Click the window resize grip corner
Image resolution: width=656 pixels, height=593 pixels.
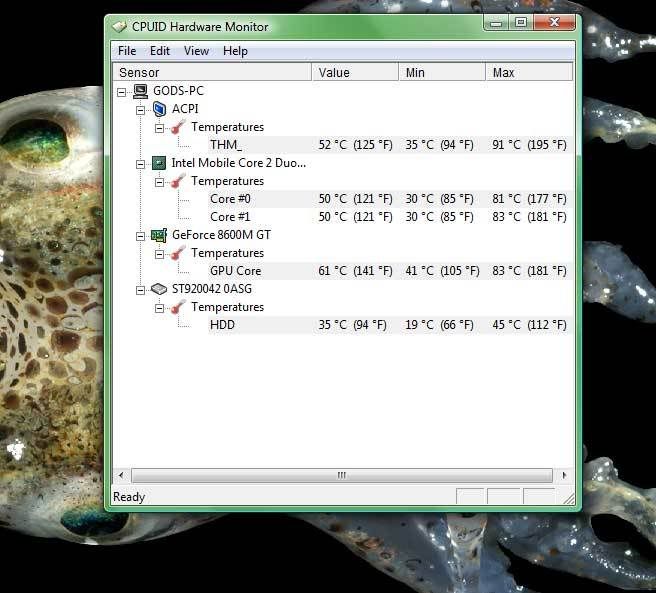(x=569, y=498)
